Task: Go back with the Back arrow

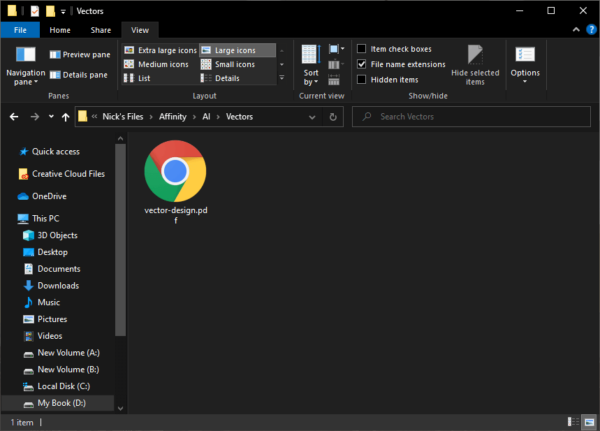Action: (14, 117)
